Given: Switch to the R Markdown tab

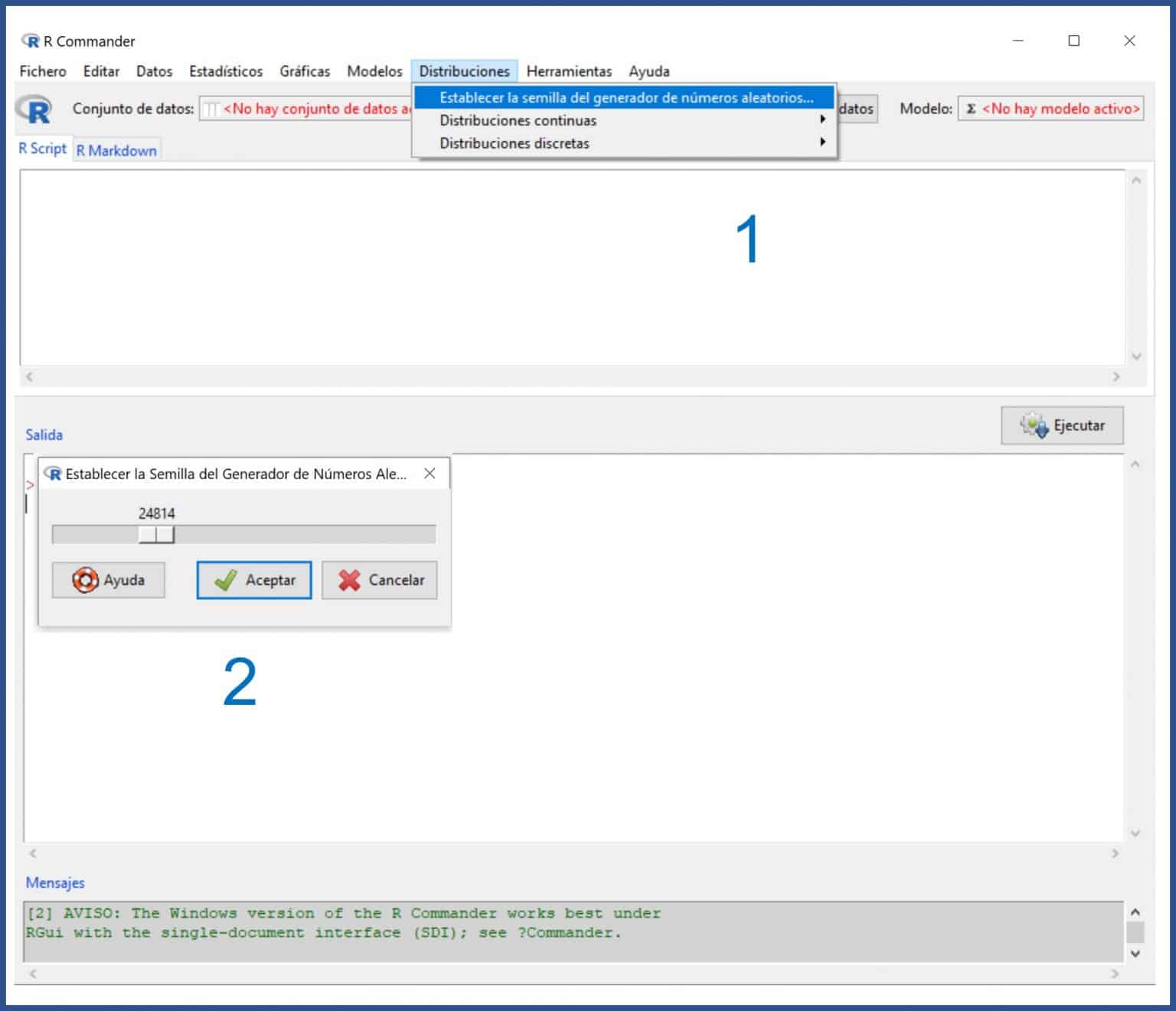Looking at the screenshot, I should [x=116, y=151].
